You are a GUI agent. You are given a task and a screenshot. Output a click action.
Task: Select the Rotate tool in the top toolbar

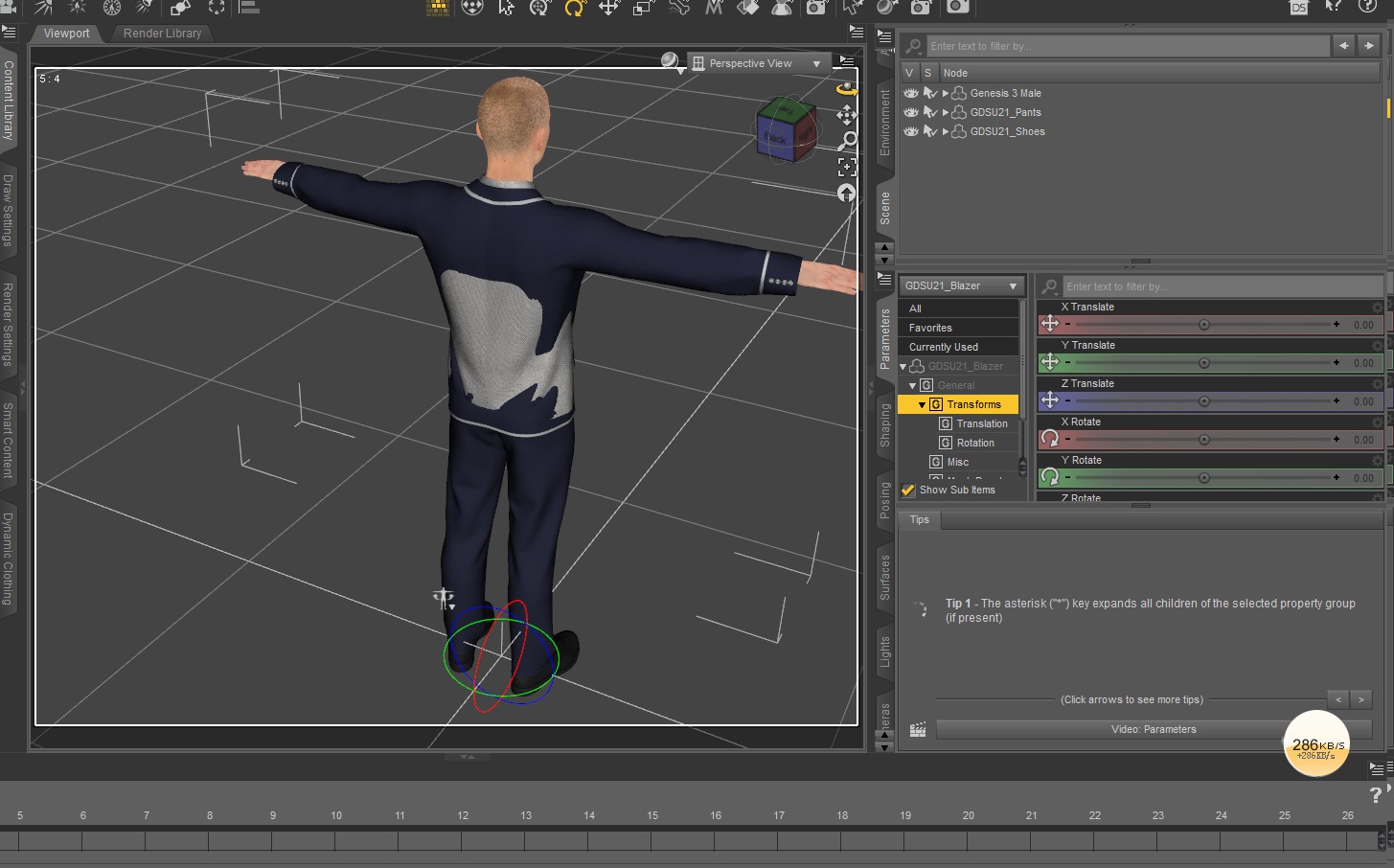coord(574,9)
